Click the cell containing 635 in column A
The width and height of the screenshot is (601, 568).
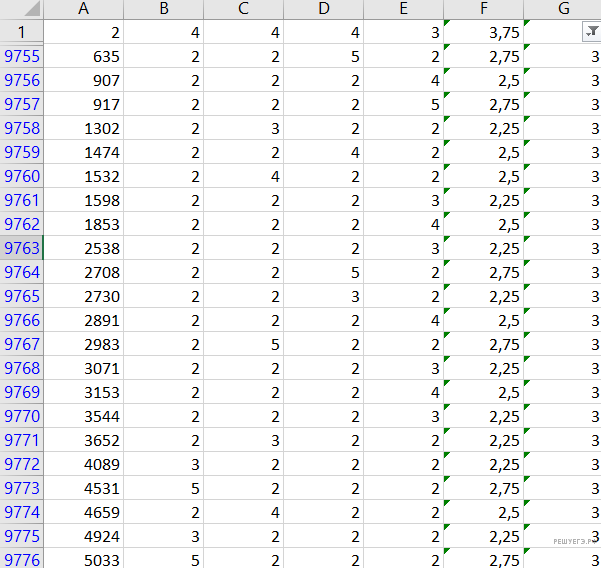click(83, 56)
